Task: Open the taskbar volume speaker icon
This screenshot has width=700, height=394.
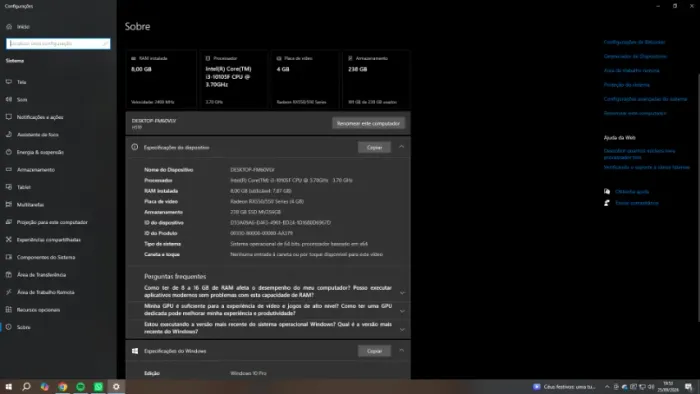Action: (x=651, y=387)
